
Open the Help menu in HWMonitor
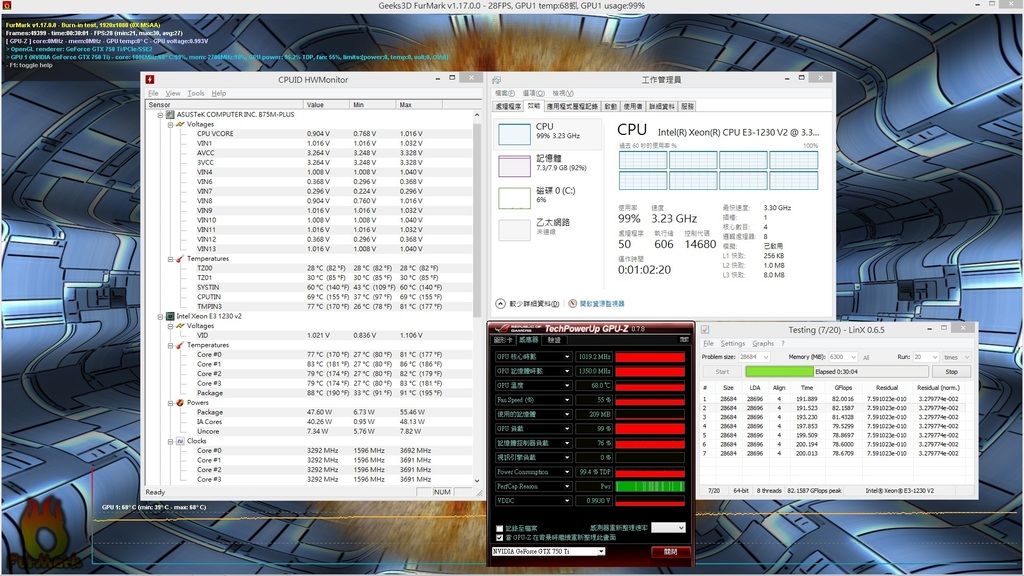[219, 93]
